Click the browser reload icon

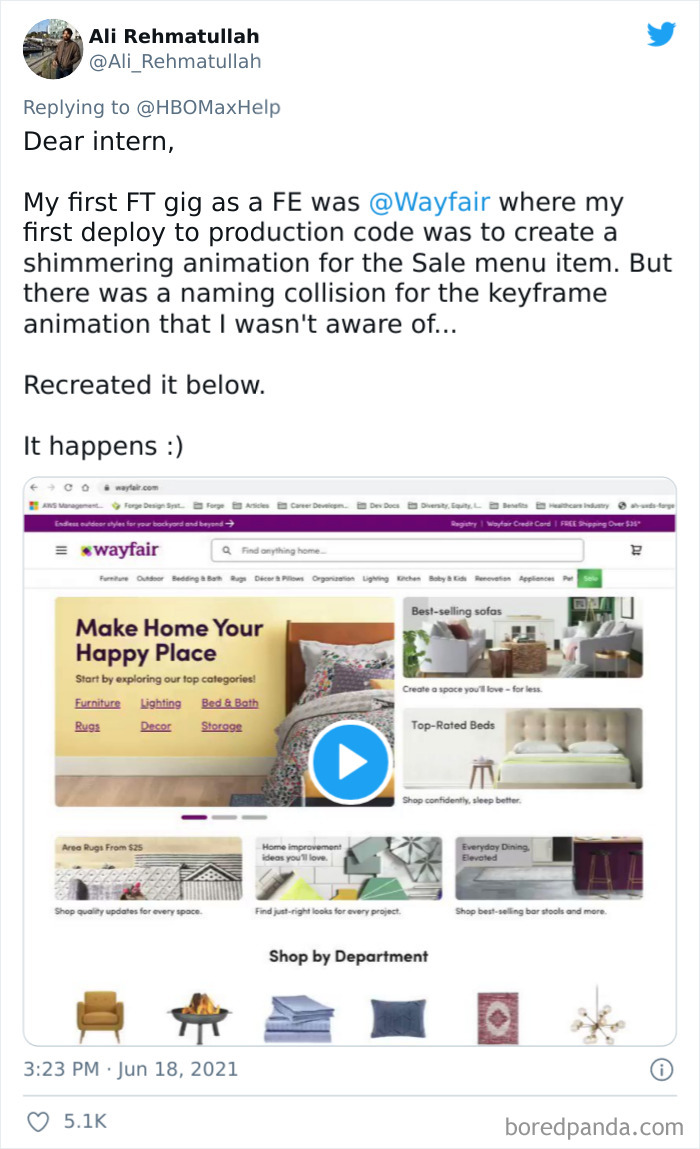[x=68, y=487]
